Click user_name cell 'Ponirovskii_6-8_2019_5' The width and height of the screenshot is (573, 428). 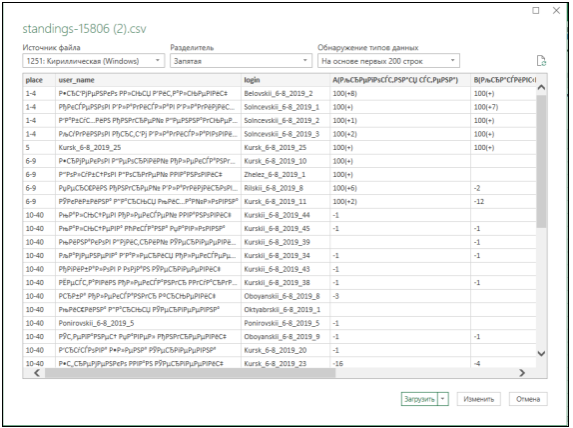pyautogui.click(x=148, y=323)
